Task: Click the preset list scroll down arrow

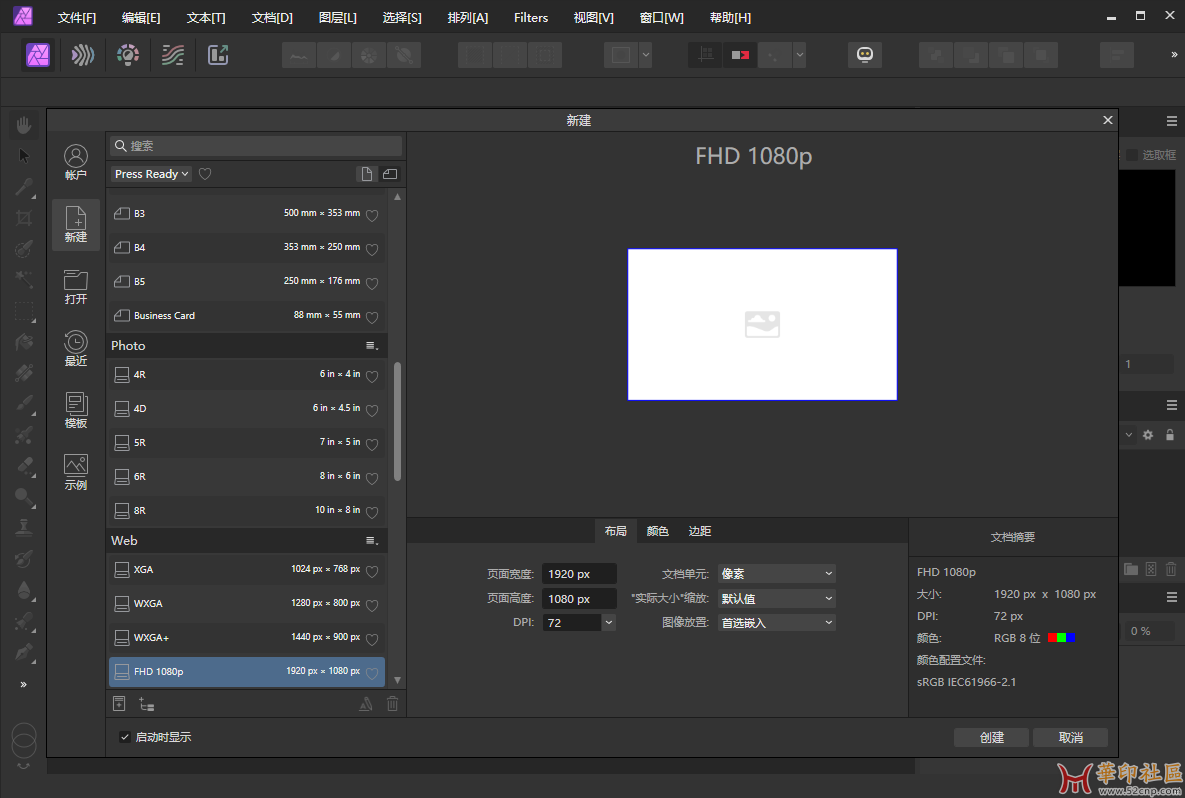Action: (398, 680)
